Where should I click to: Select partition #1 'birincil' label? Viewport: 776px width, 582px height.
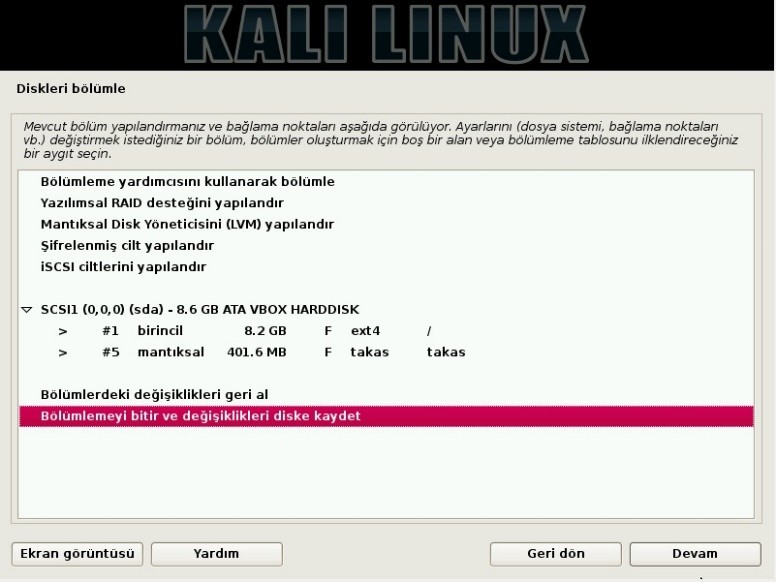160,331
